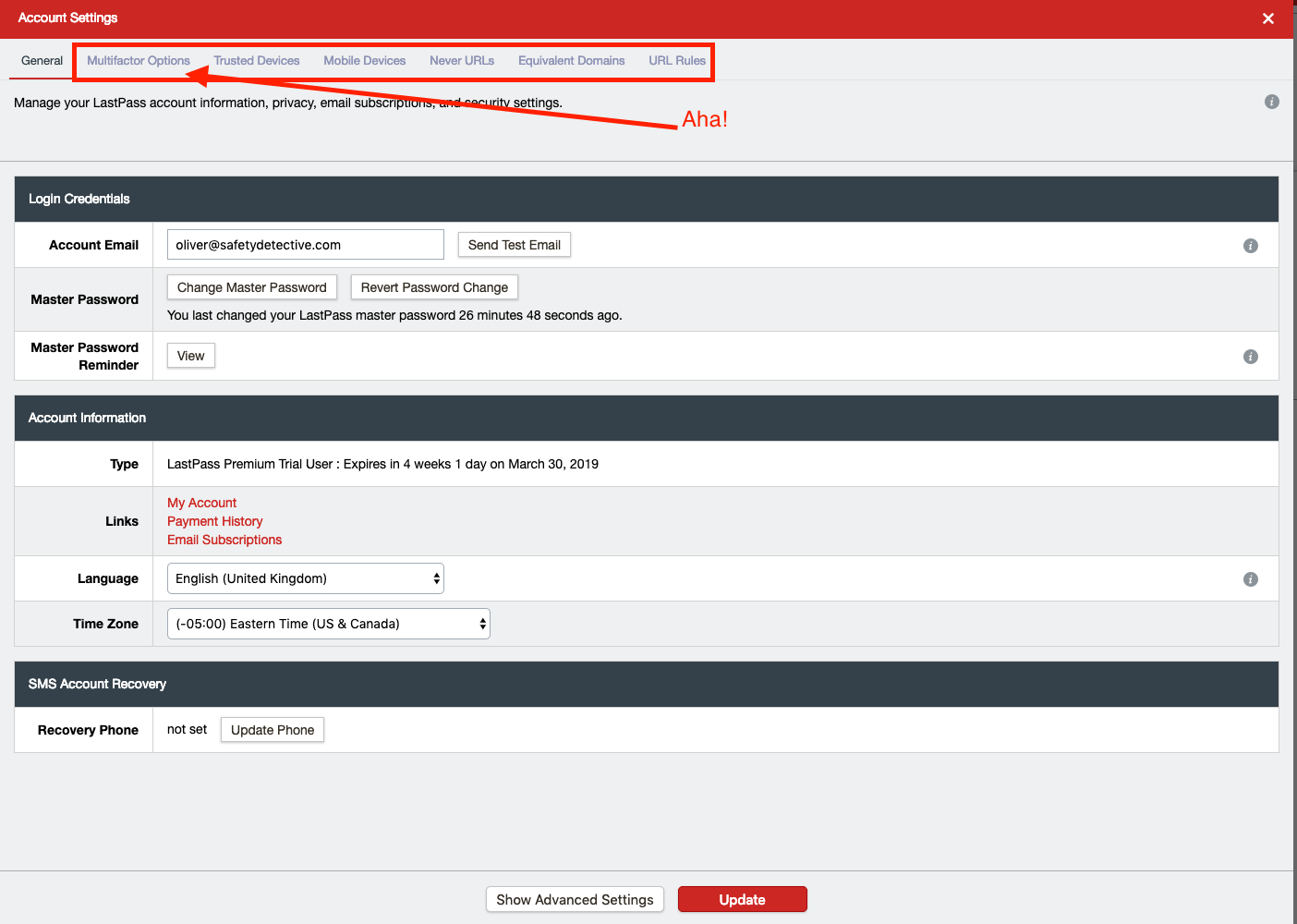Viewport: 1297px width, 924px height.
Task: Click the last changed master password message
Action: (394, 315)
